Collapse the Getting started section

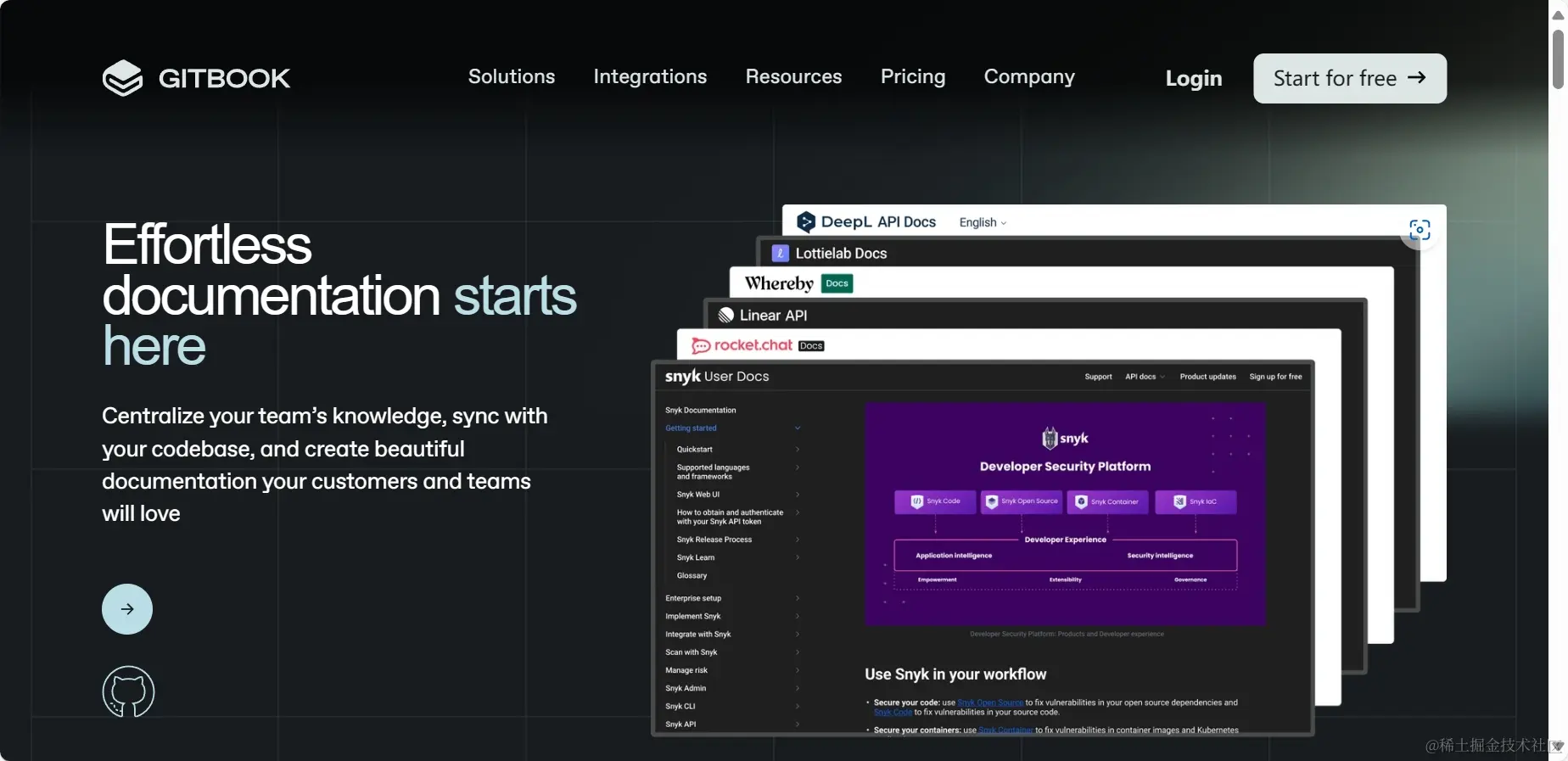coord(797,428)
